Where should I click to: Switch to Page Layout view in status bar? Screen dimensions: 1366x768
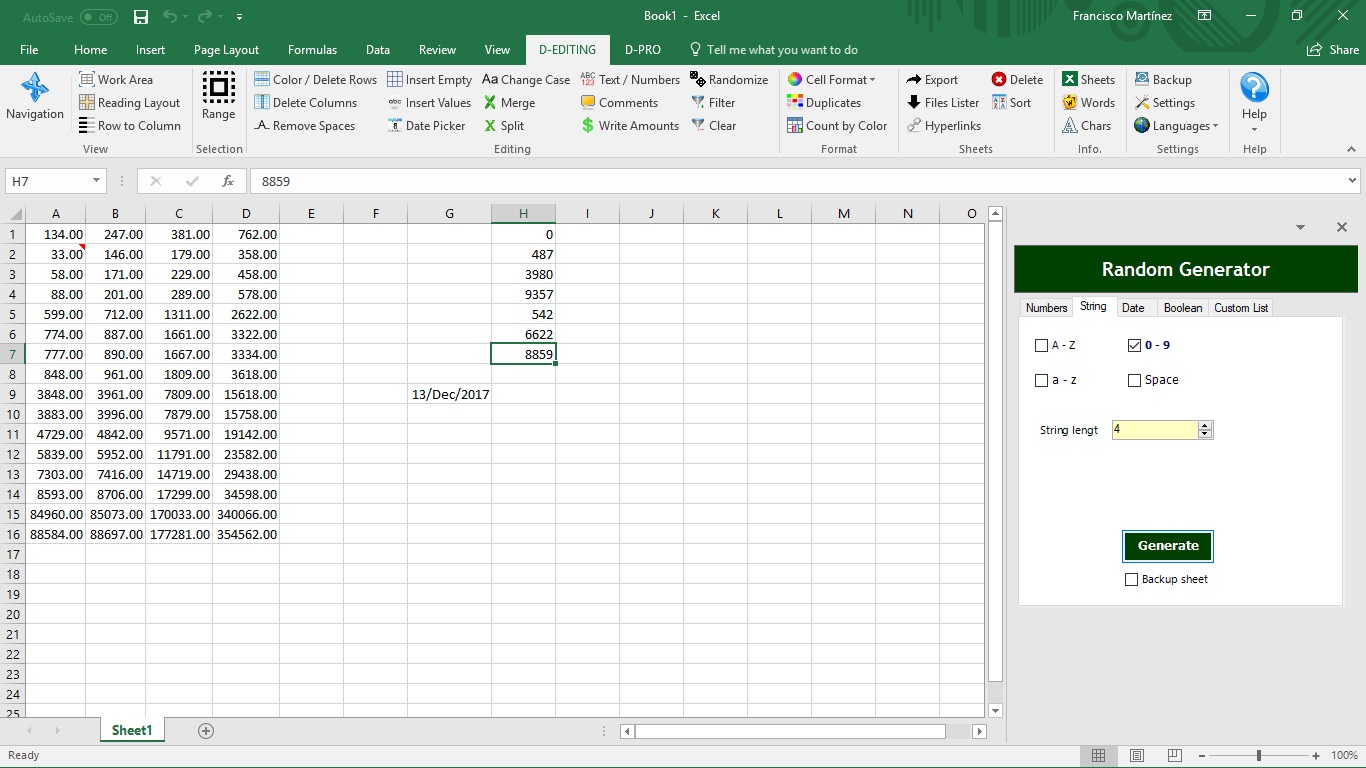1136,756
